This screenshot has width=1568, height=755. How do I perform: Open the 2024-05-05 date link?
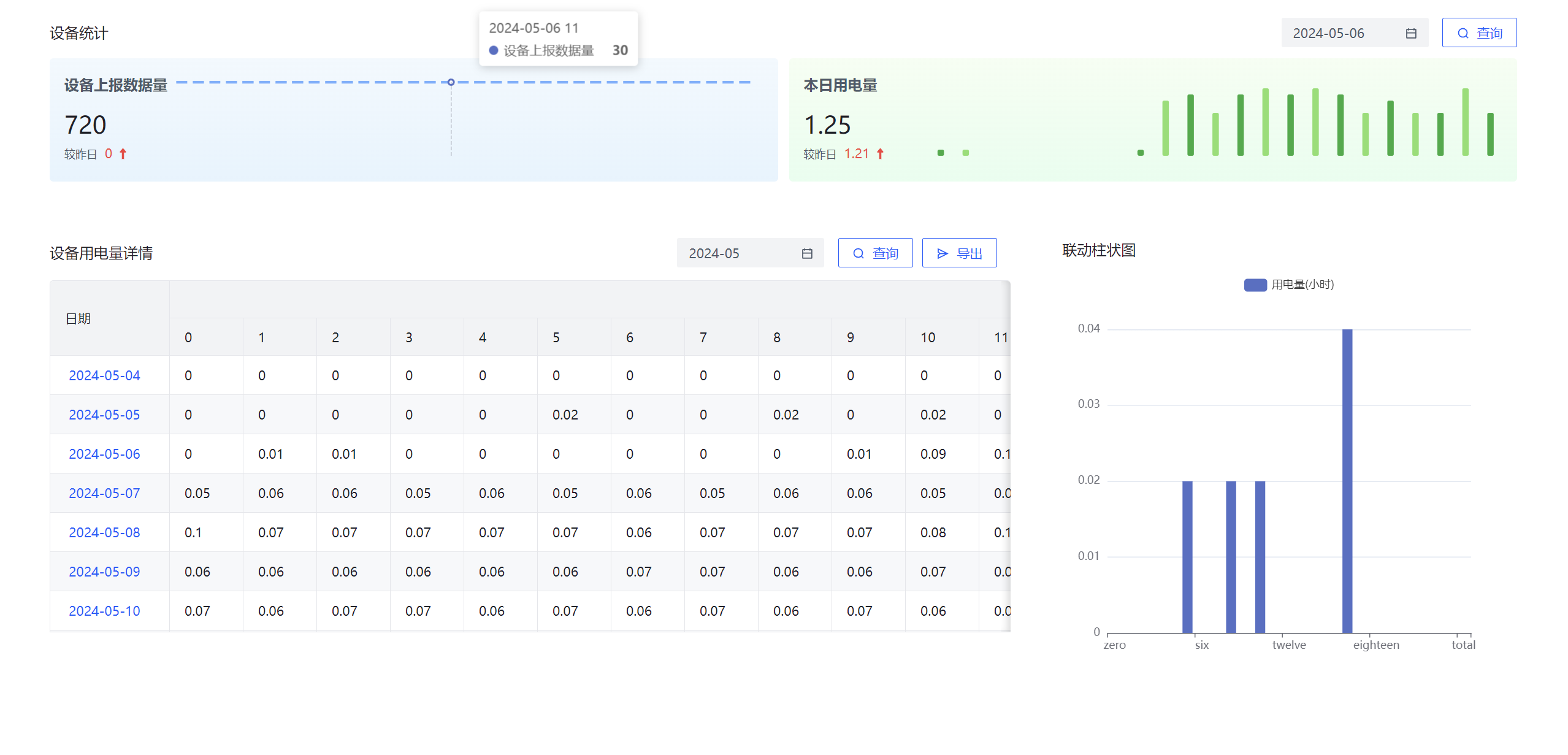coord(104,415)
